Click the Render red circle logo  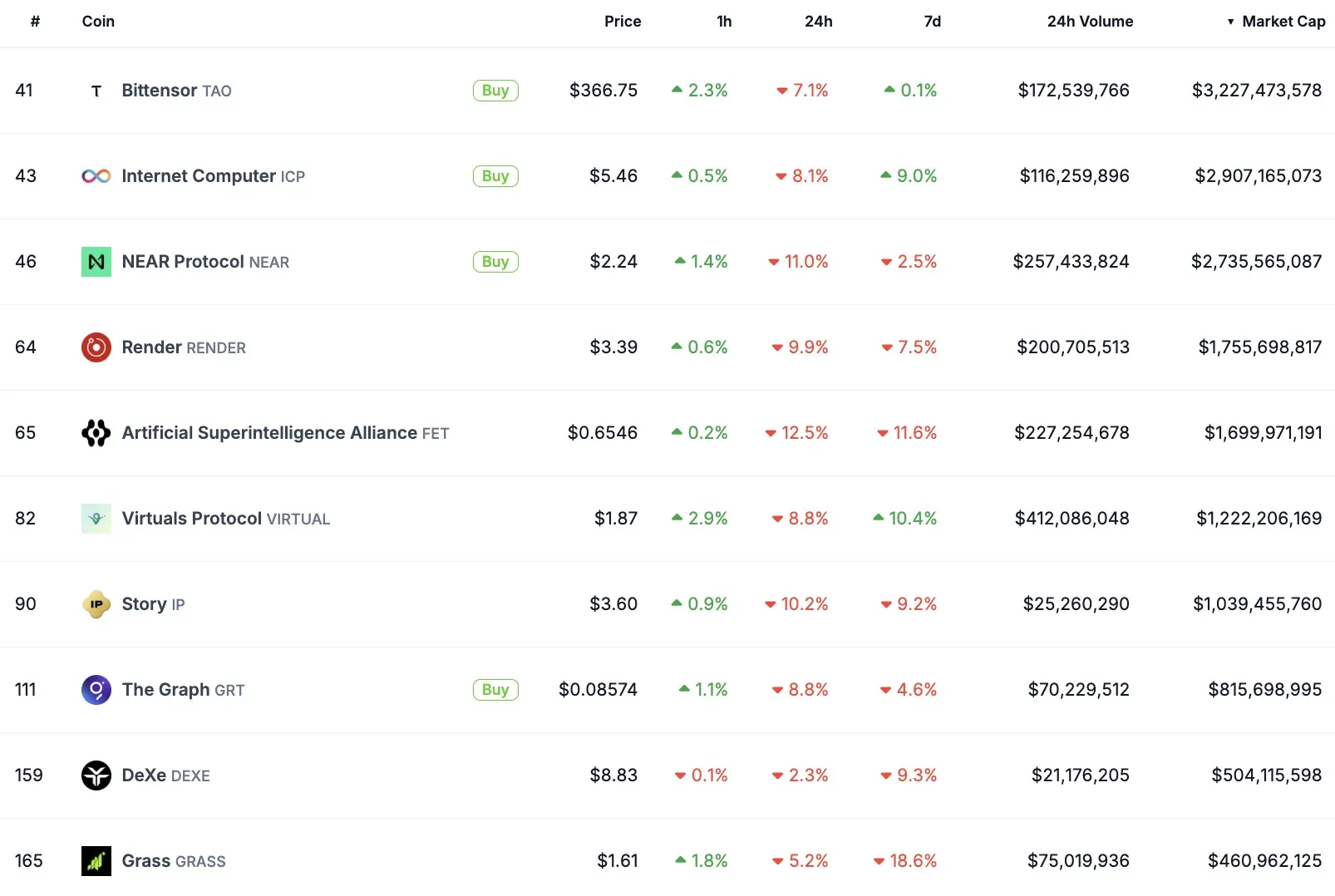pos(96,347)
